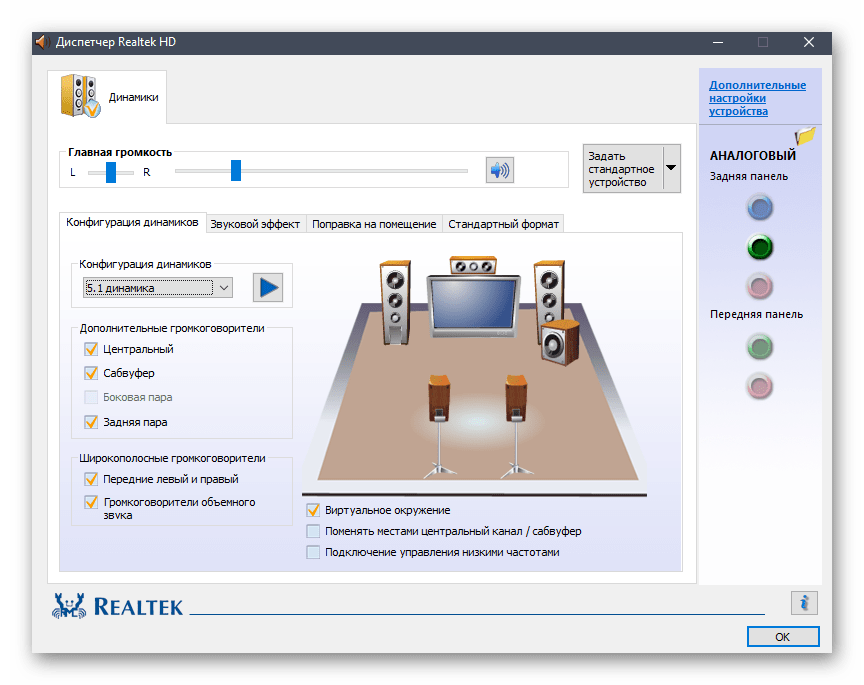
Task: Switch to the Звуковой эффект tab
Action: pos(255,225)
